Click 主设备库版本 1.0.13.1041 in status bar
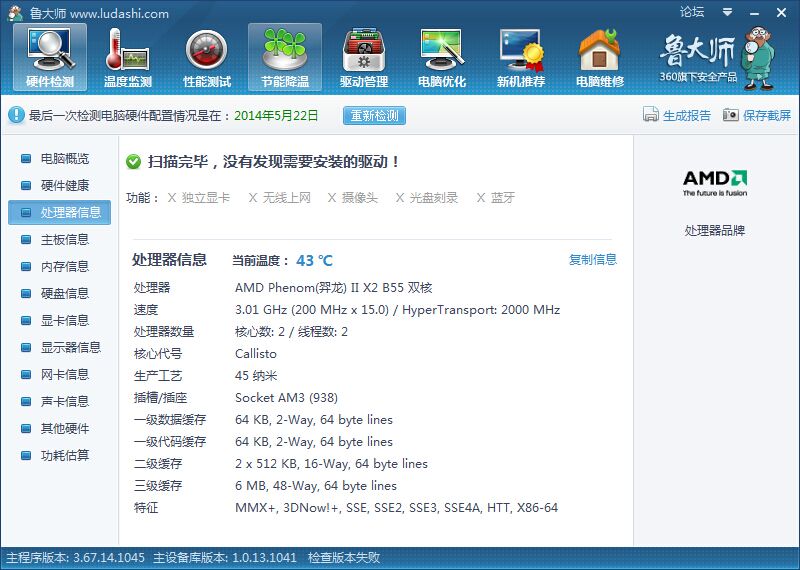 (x=225, y=558)
